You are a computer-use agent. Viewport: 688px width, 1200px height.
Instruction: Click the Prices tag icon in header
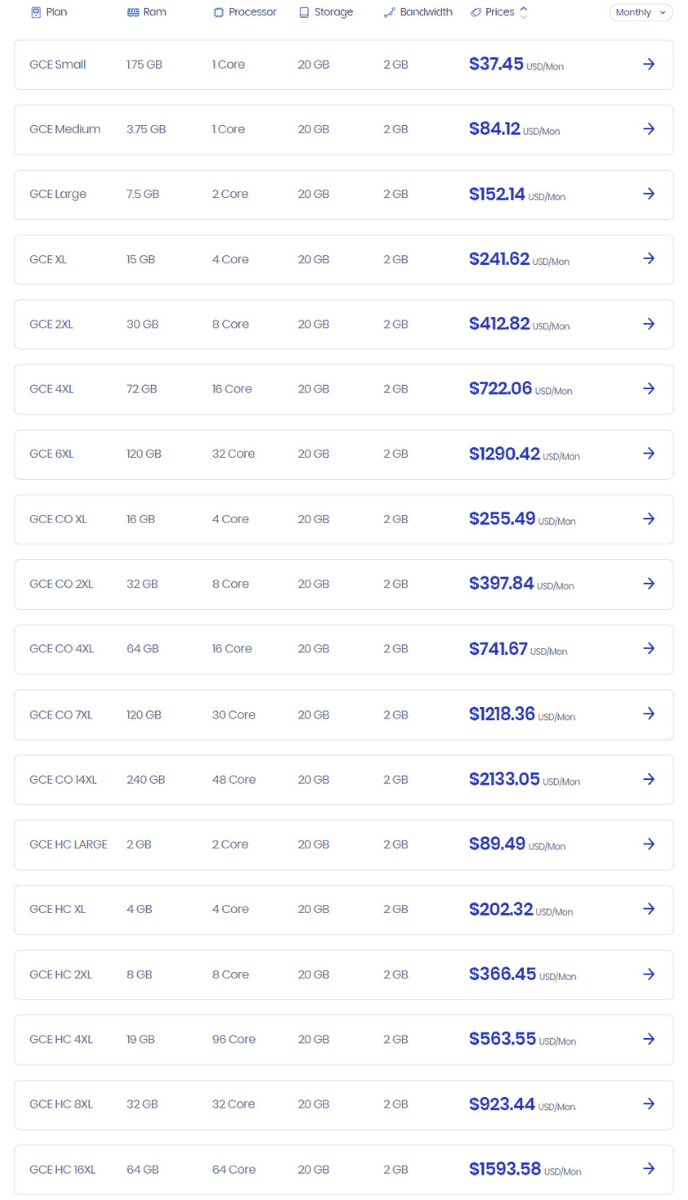pyautogui.click(x=476, y=12)
